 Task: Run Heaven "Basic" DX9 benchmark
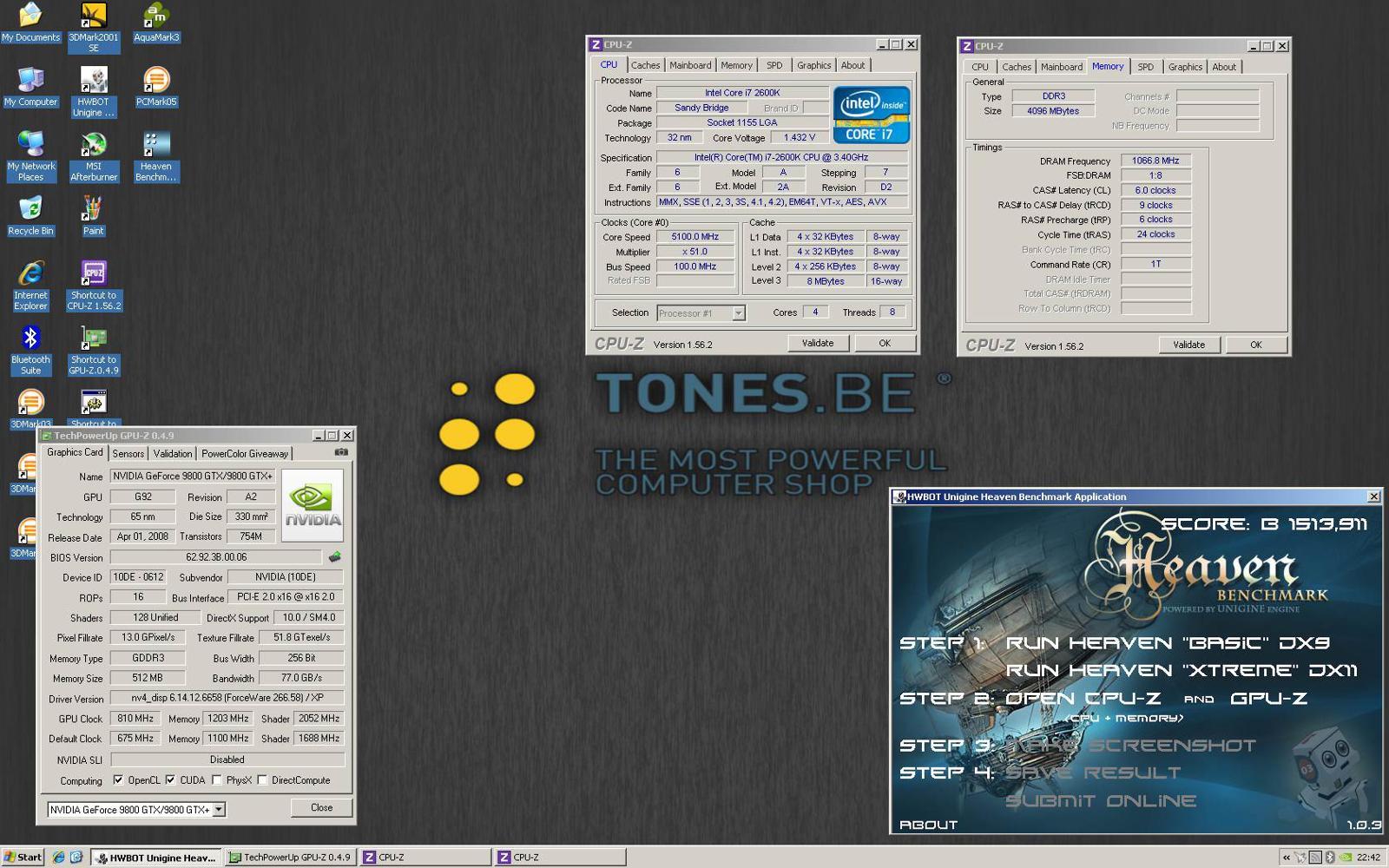coord(1168,643)
